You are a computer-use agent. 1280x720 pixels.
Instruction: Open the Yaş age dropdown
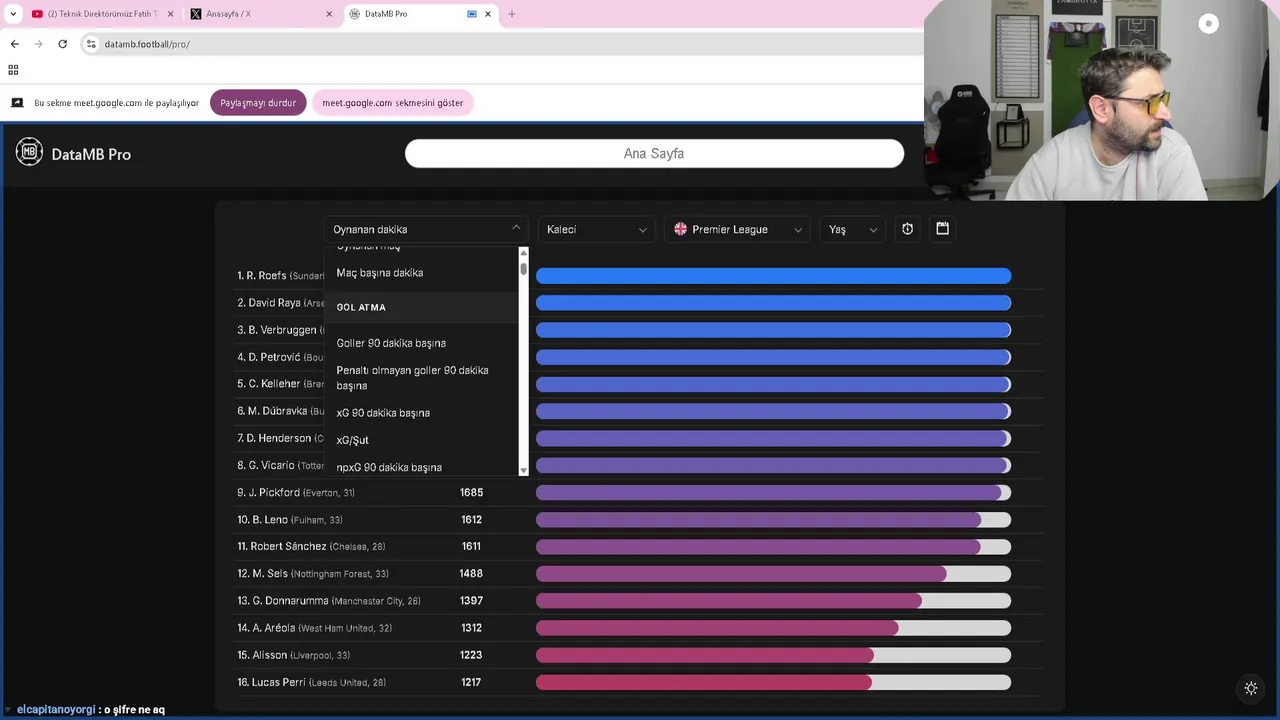point(852,229)
